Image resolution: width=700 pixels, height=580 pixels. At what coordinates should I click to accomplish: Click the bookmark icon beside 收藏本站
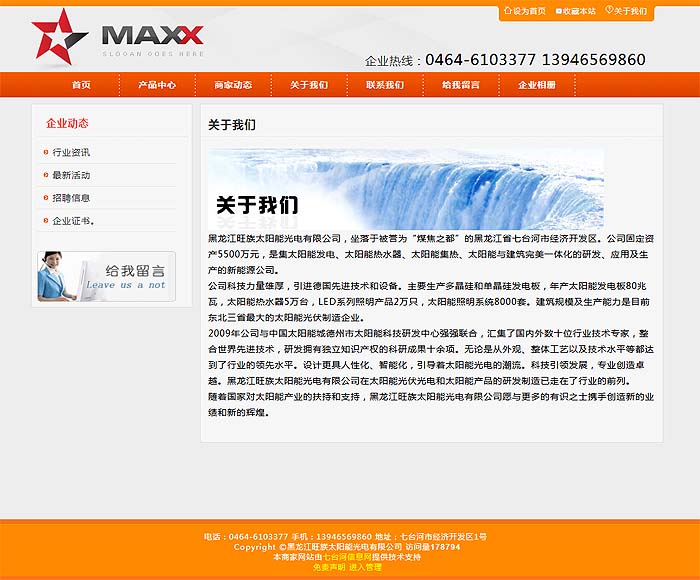click(x=558, y=11)
